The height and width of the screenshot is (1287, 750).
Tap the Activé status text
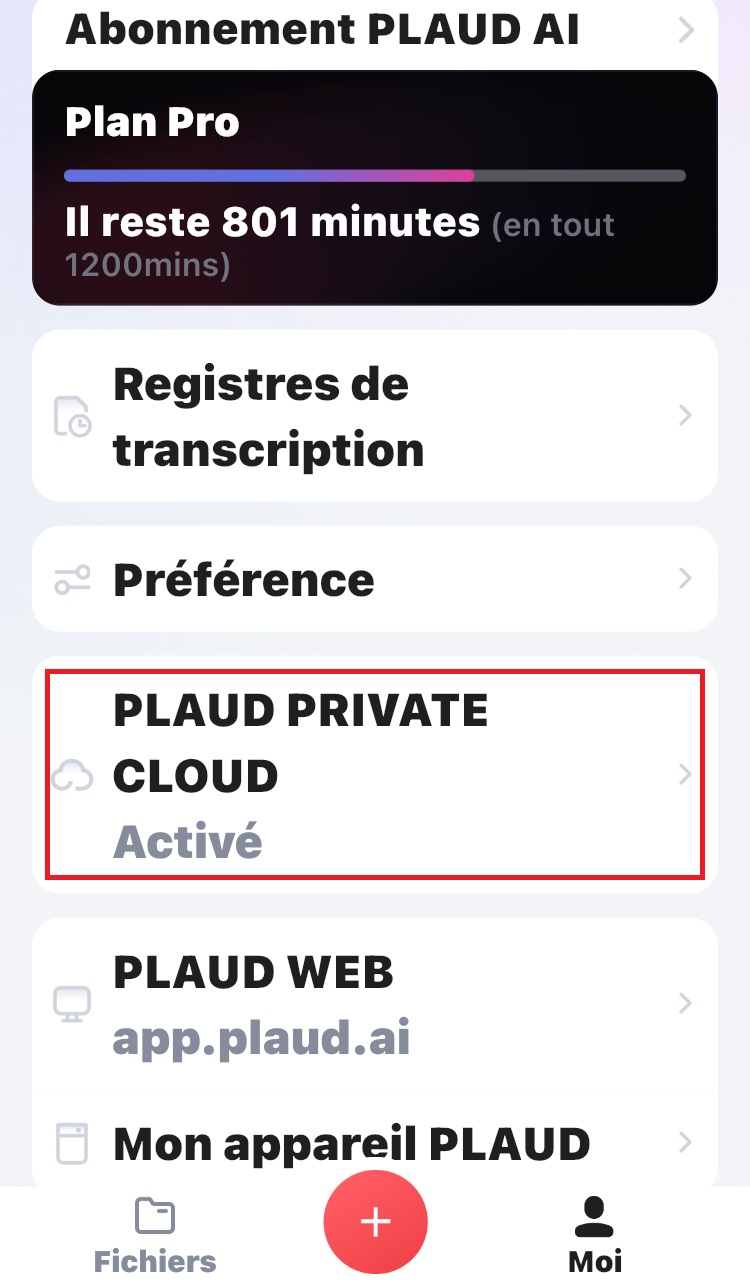pos(187,842)
